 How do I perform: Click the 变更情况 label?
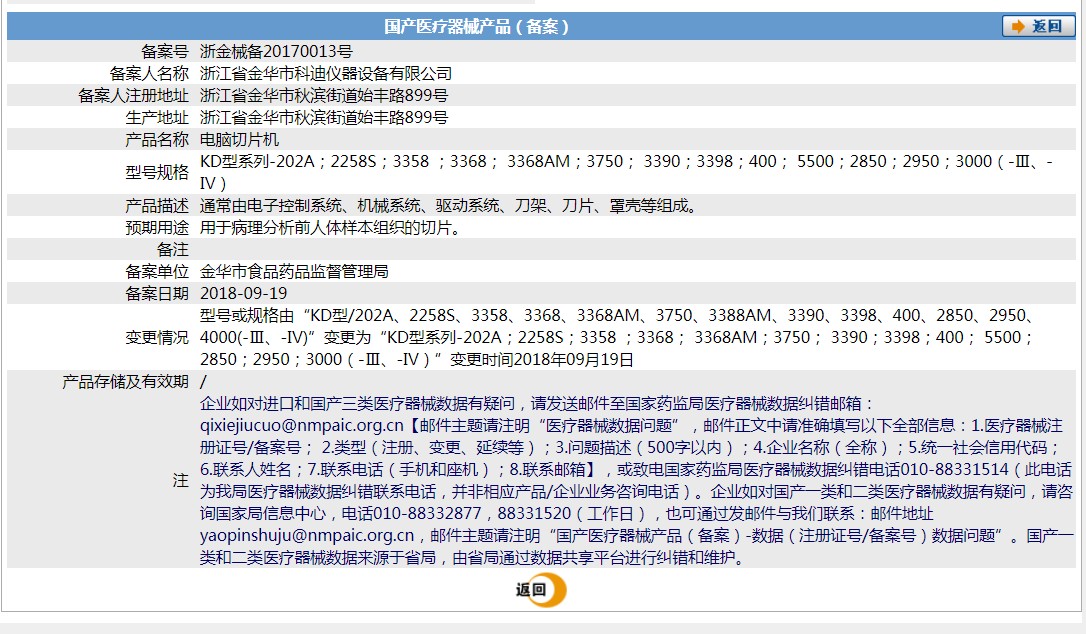157,337
